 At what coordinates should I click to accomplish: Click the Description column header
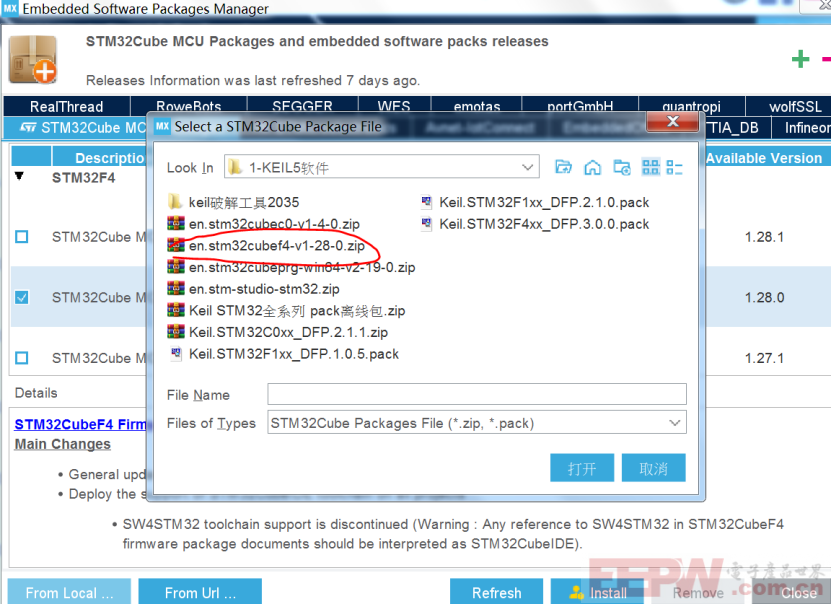(99, 157)
